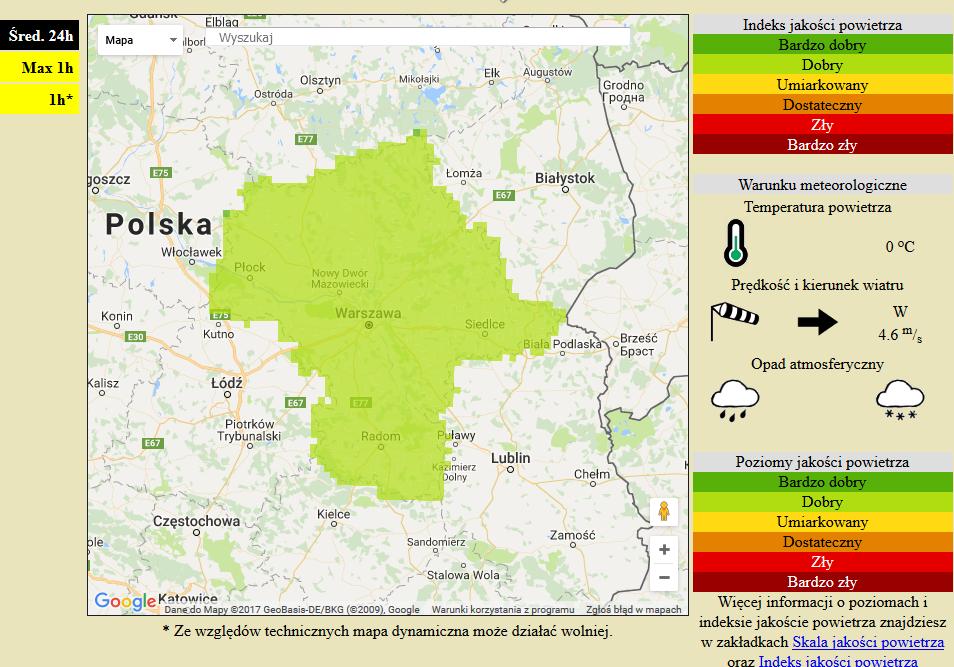Open the Indeks jakości powietrza link
This screenshot has width=954, height=667.
tap(838, 661)
